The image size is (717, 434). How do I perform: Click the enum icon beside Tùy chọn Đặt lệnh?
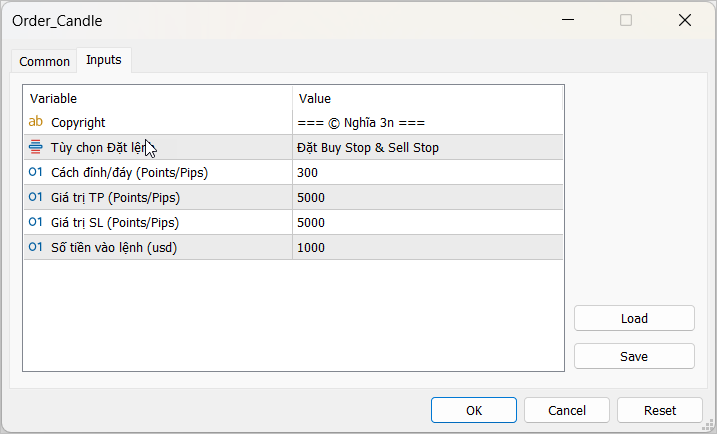[x=36, y=147]
